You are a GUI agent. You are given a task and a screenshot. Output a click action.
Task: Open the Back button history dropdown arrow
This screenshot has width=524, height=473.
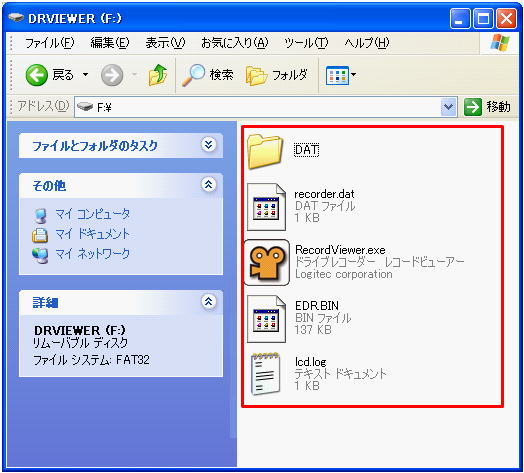(x=86, y=75)
